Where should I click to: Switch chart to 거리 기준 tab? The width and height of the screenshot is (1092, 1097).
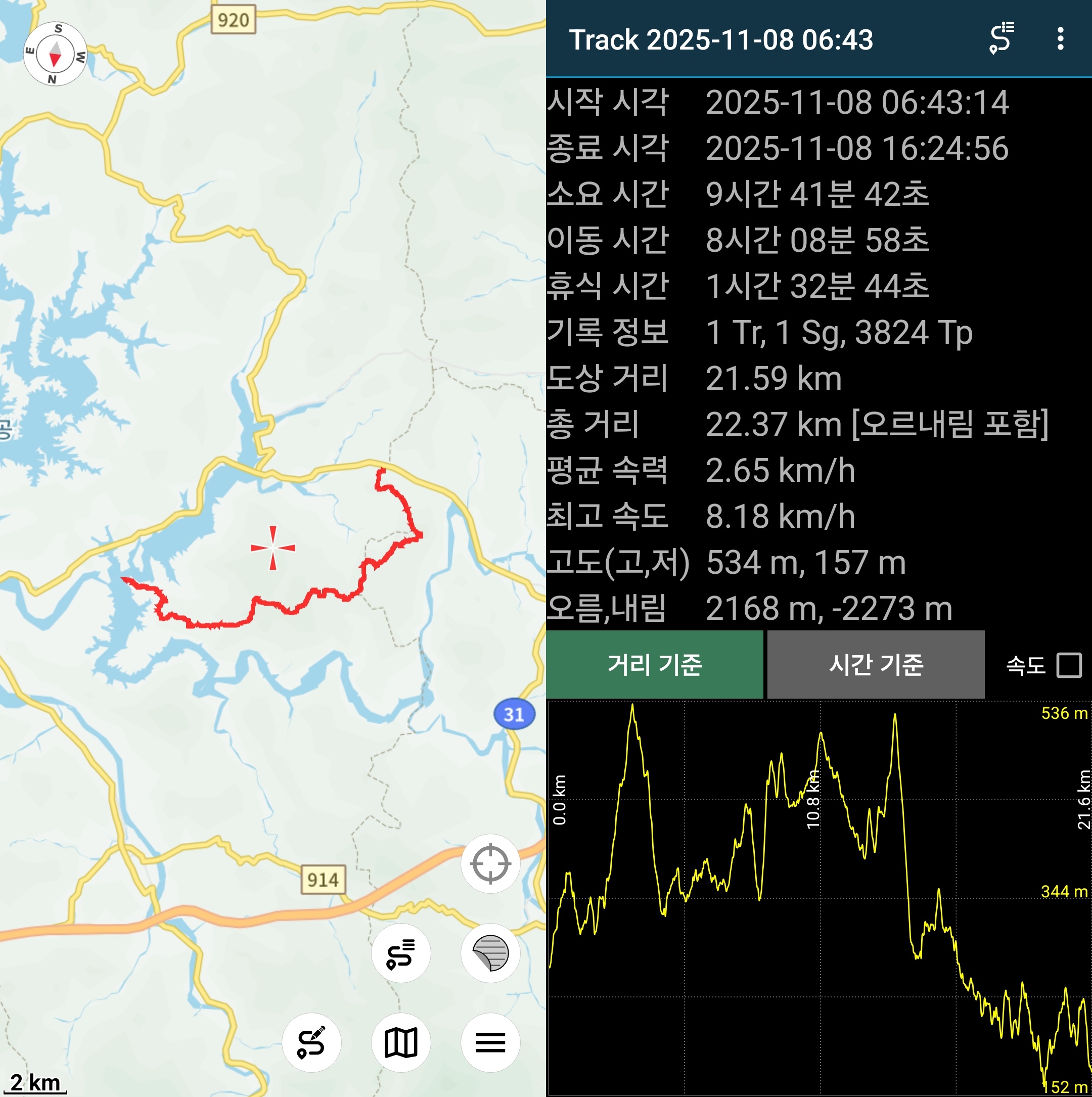point(654,665)
